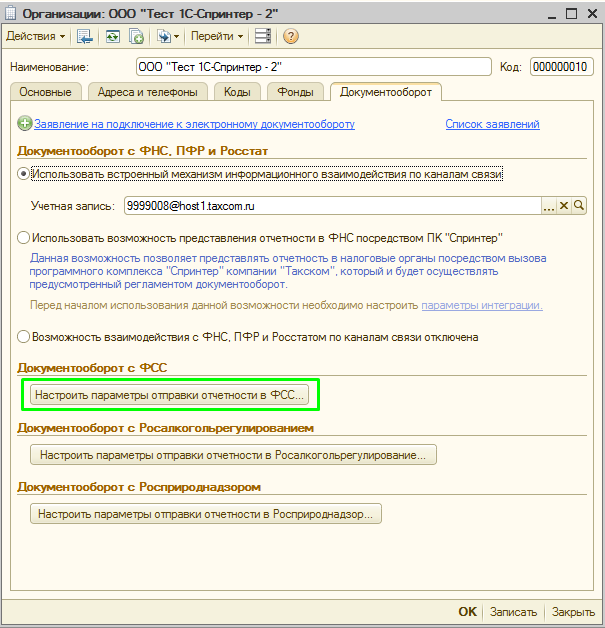Click the Код input field
The width and height of the screenshot is (605, 628).
pos(561,66)
